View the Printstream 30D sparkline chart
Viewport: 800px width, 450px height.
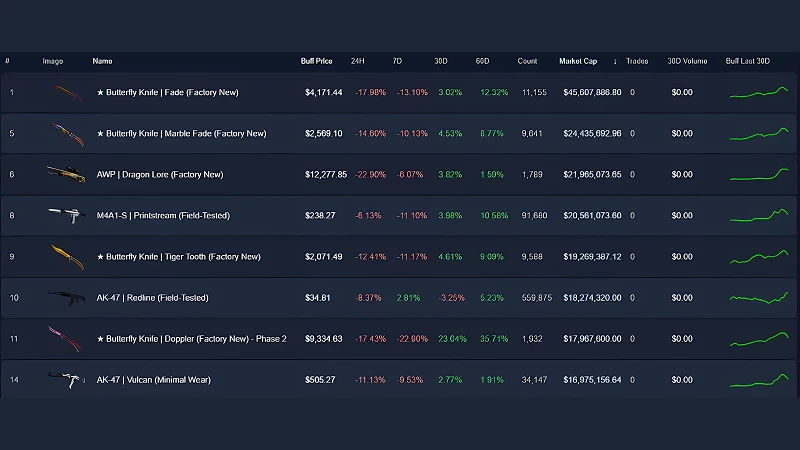point(759,215)
